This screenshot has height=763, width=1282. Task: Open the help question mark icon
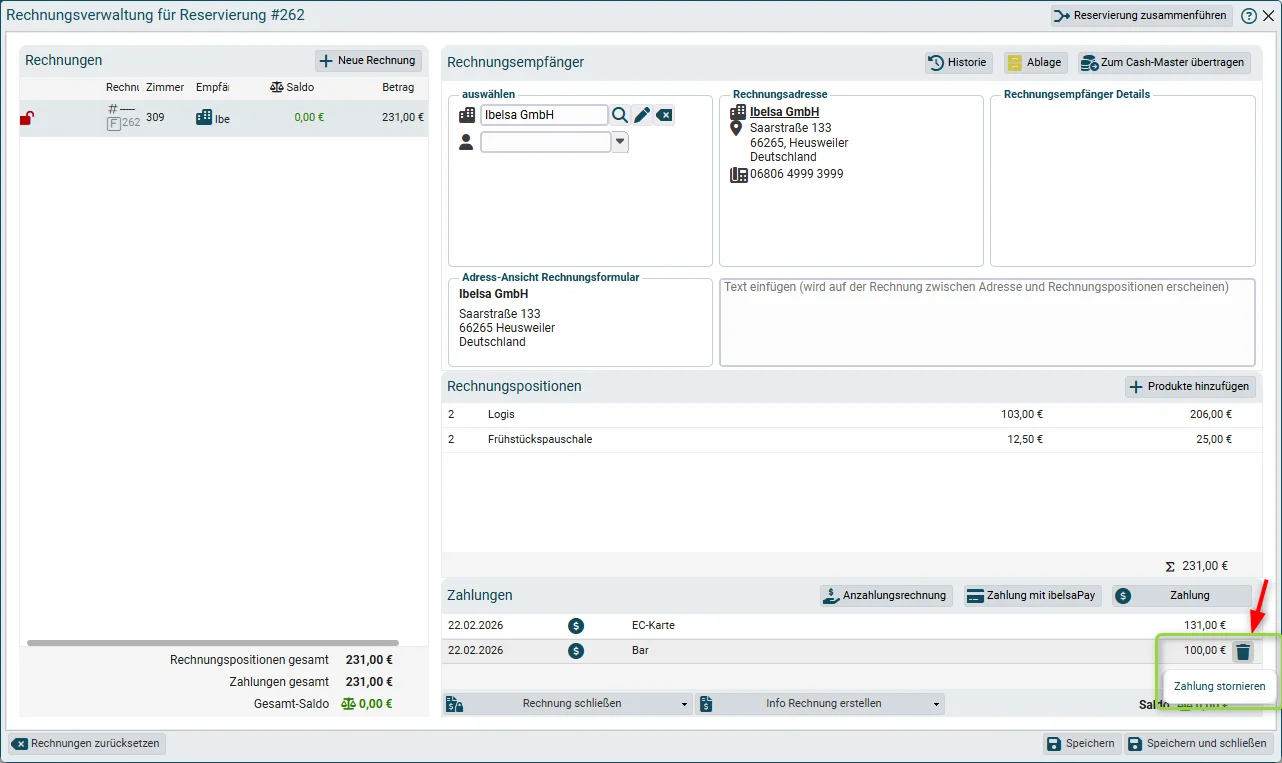pyautogui.click(x=1249, y=16)
